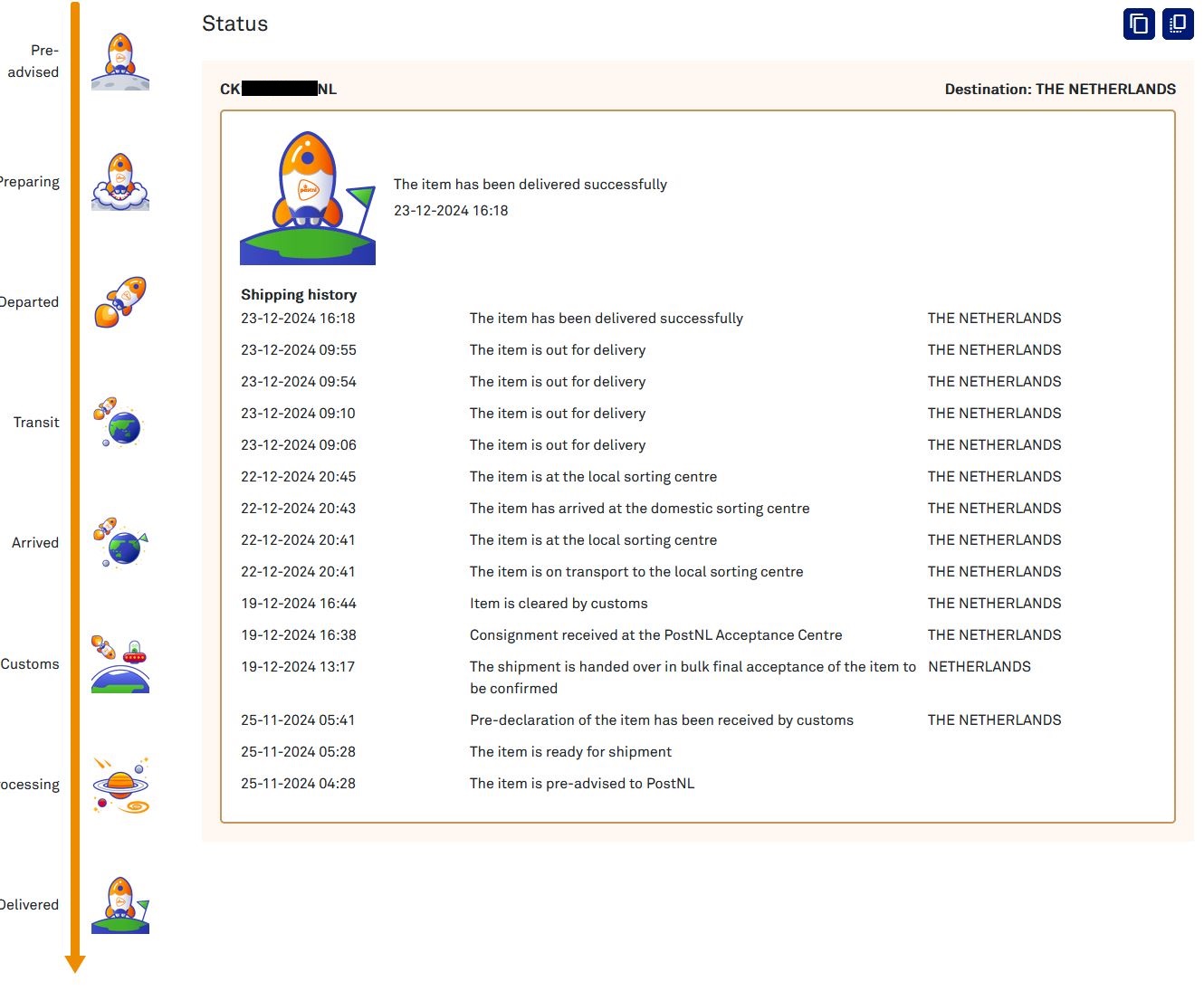The height and width of the screenshot is (991, 1204).
Task: Select the Processing planet icon
Action: (120, 785)
